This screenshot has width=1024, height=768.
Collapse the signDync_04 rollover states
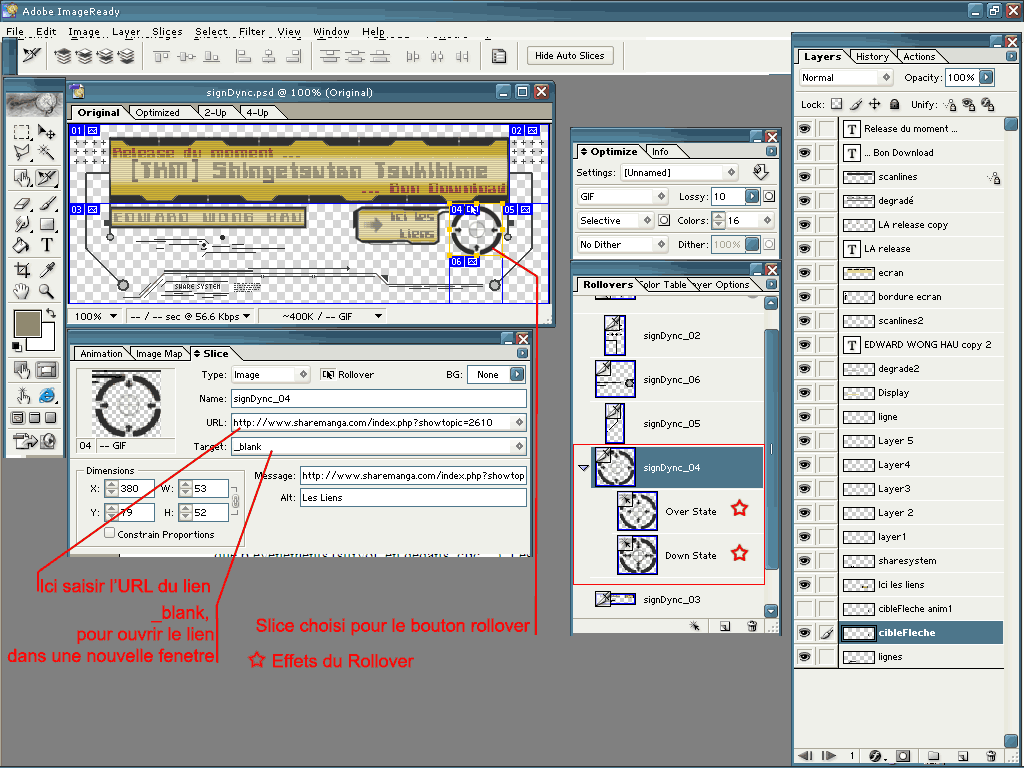(x=584, y=468)
